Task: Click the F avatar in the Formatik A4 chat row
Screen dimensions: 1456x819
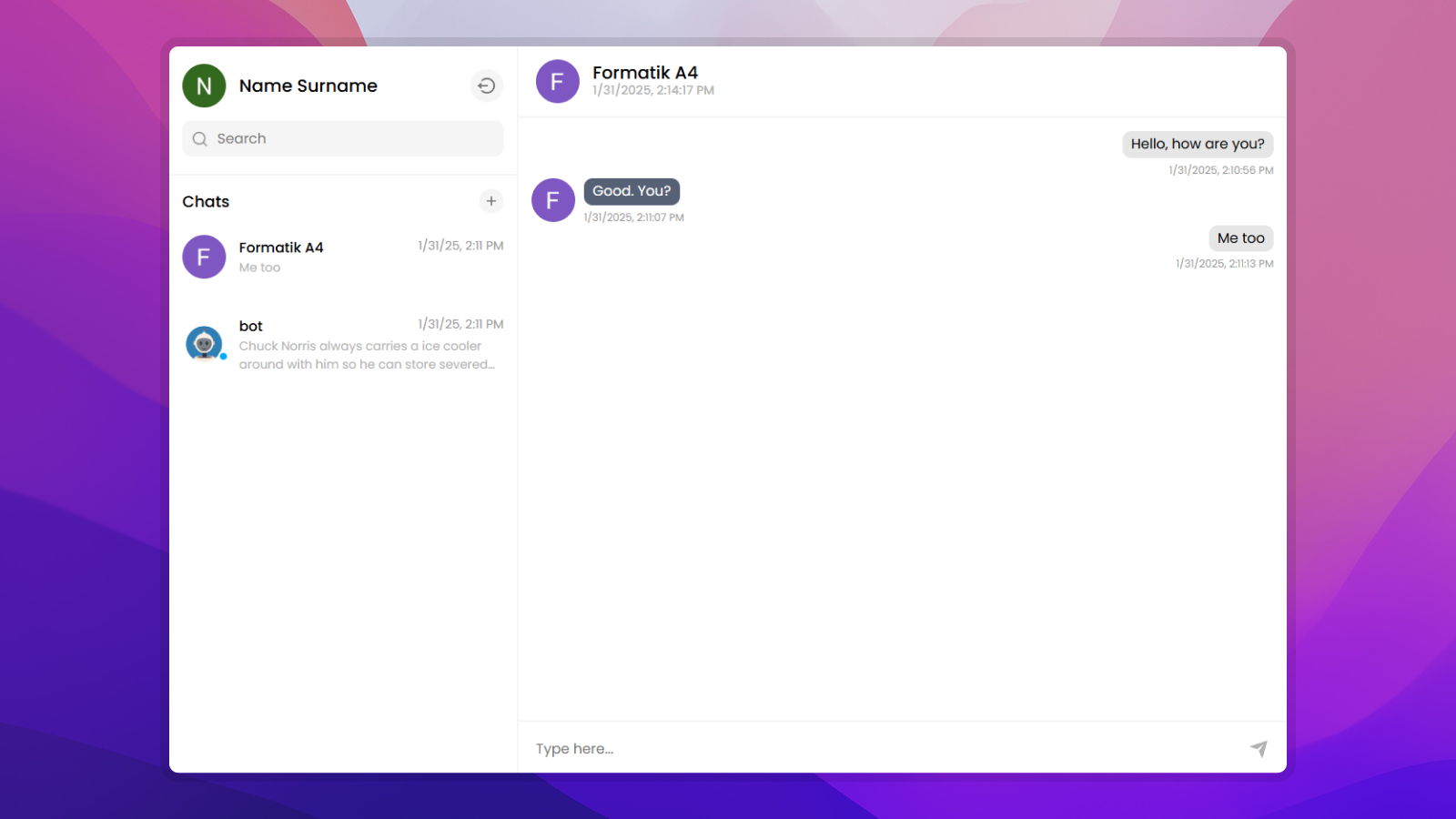Action: (x=204, y=258)
